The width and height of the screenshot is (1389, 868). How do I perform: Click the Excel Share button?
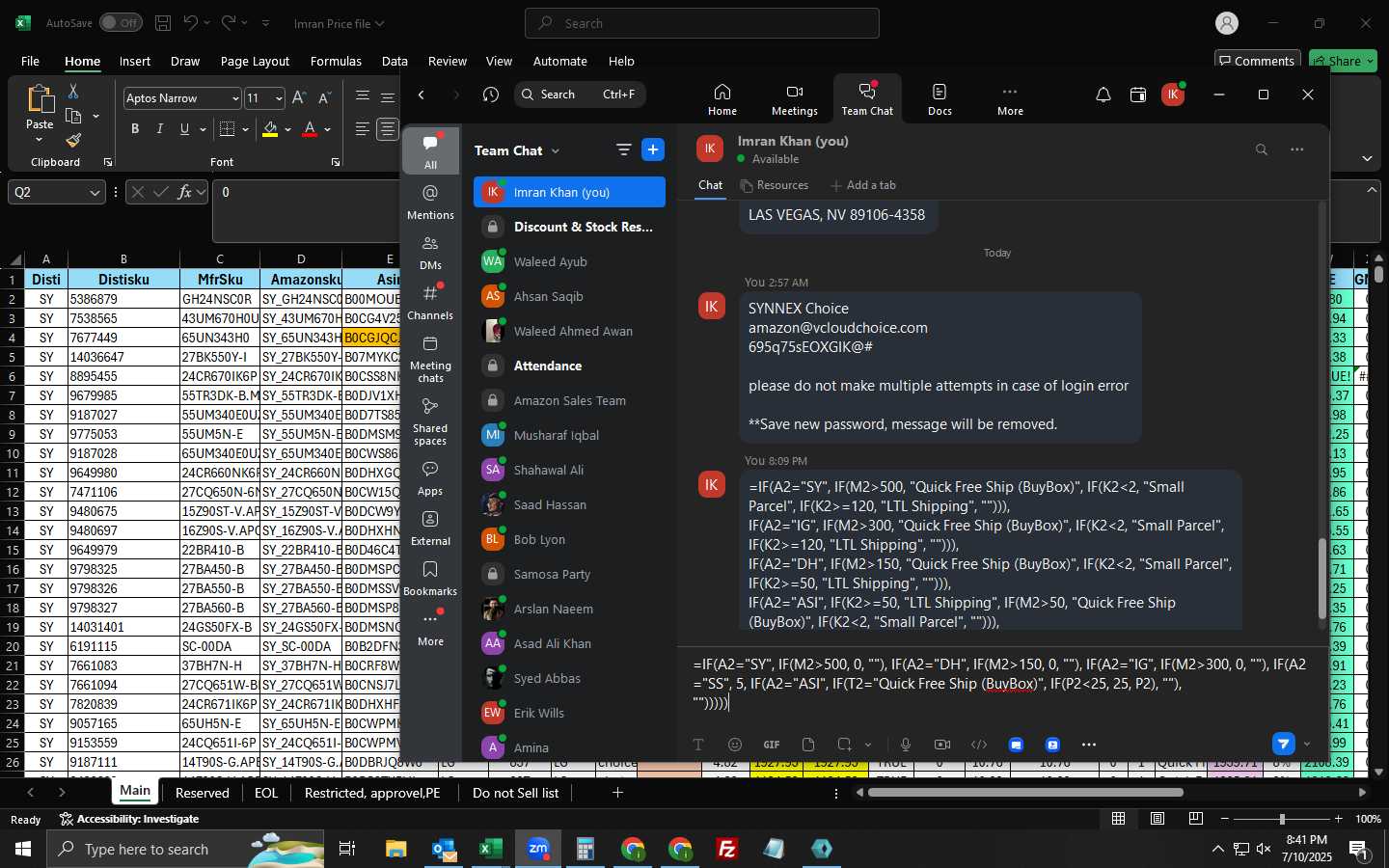tap(1344, 61)
